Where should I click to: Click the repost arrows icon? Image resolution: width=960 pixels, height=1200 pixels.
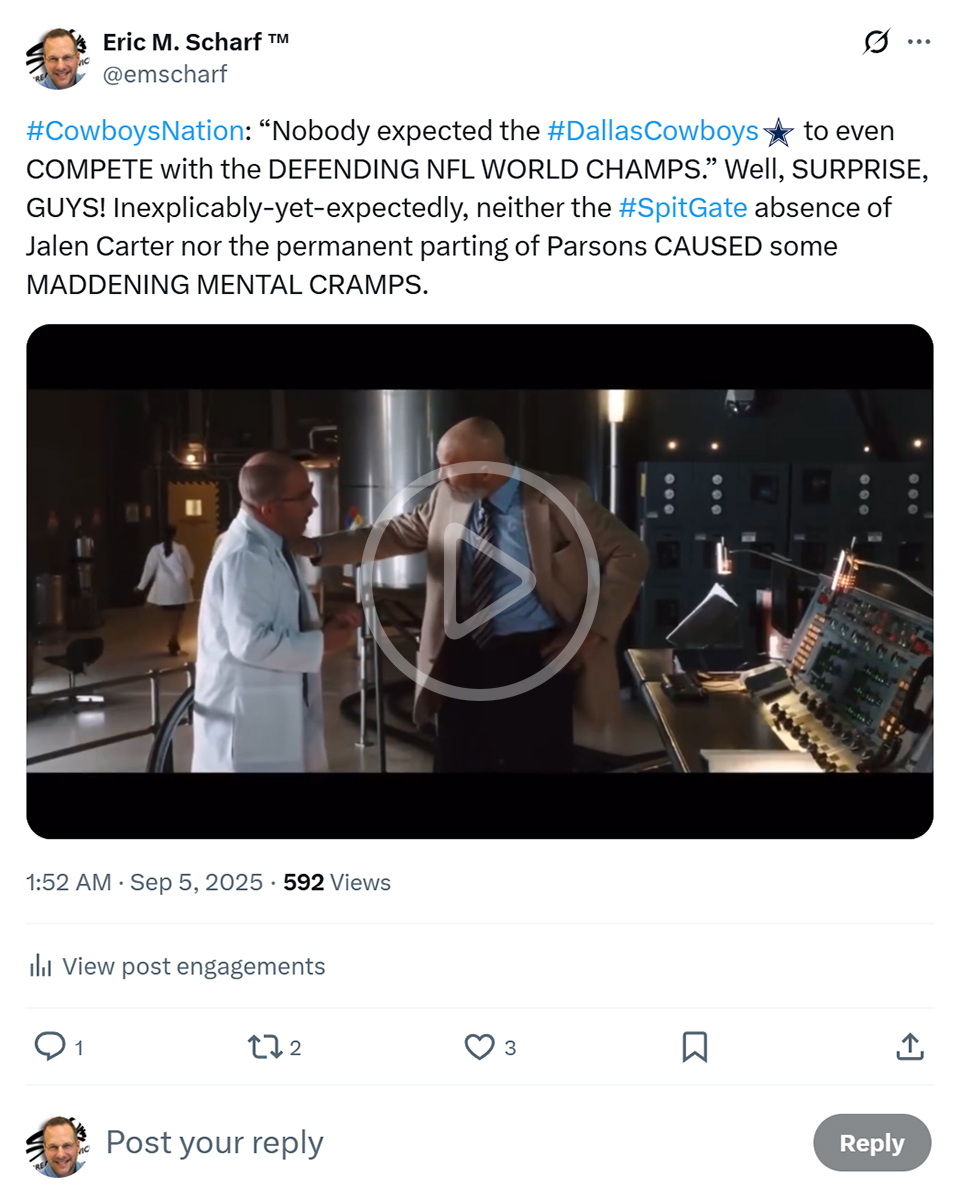(x=264, y=1047)
